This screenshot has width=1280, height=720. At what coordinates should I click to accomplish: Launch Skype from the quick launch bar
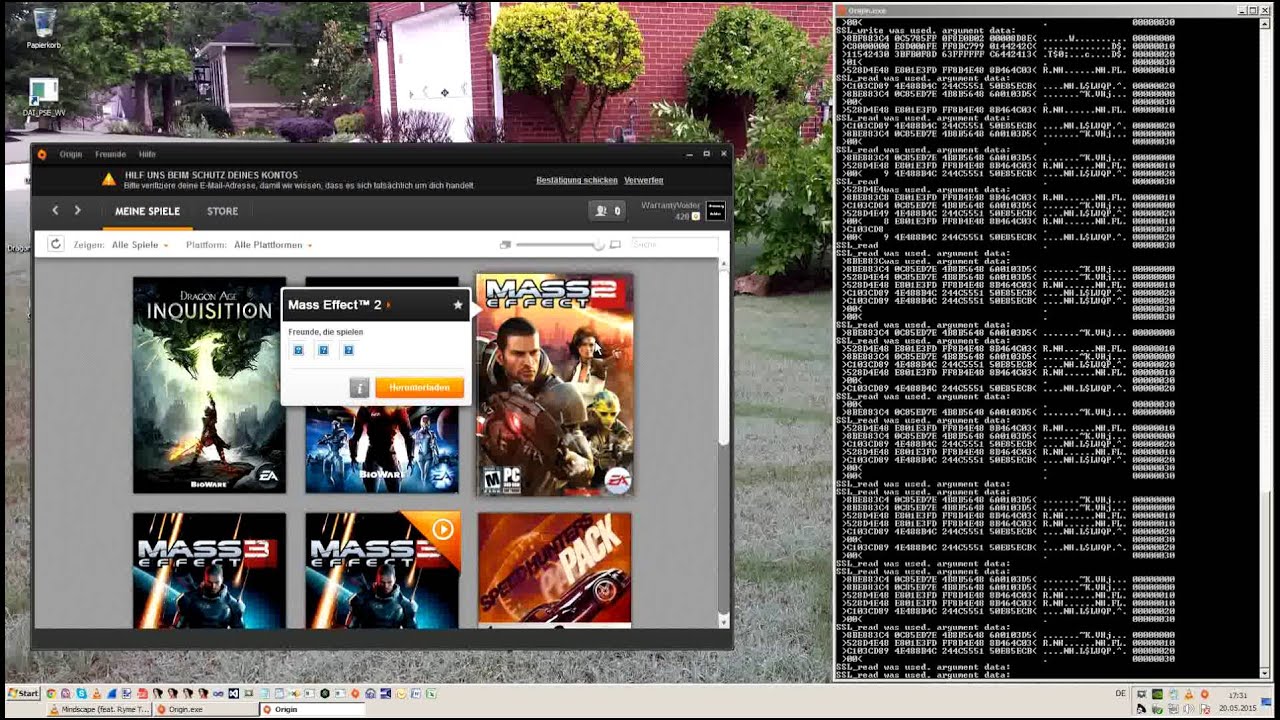tap(81, 693)
